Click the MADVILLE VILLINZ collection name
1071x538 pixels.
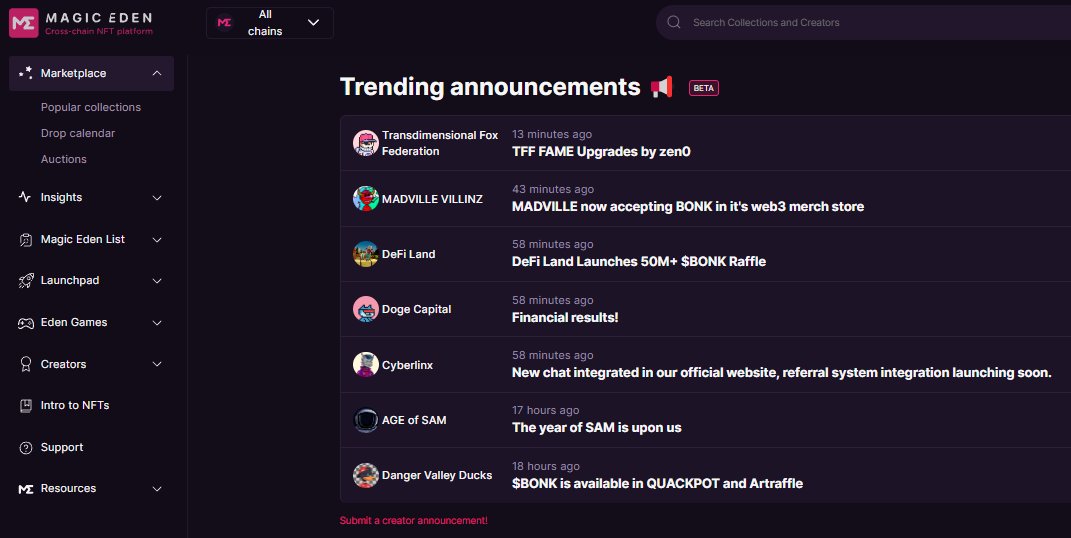[432, 199]
